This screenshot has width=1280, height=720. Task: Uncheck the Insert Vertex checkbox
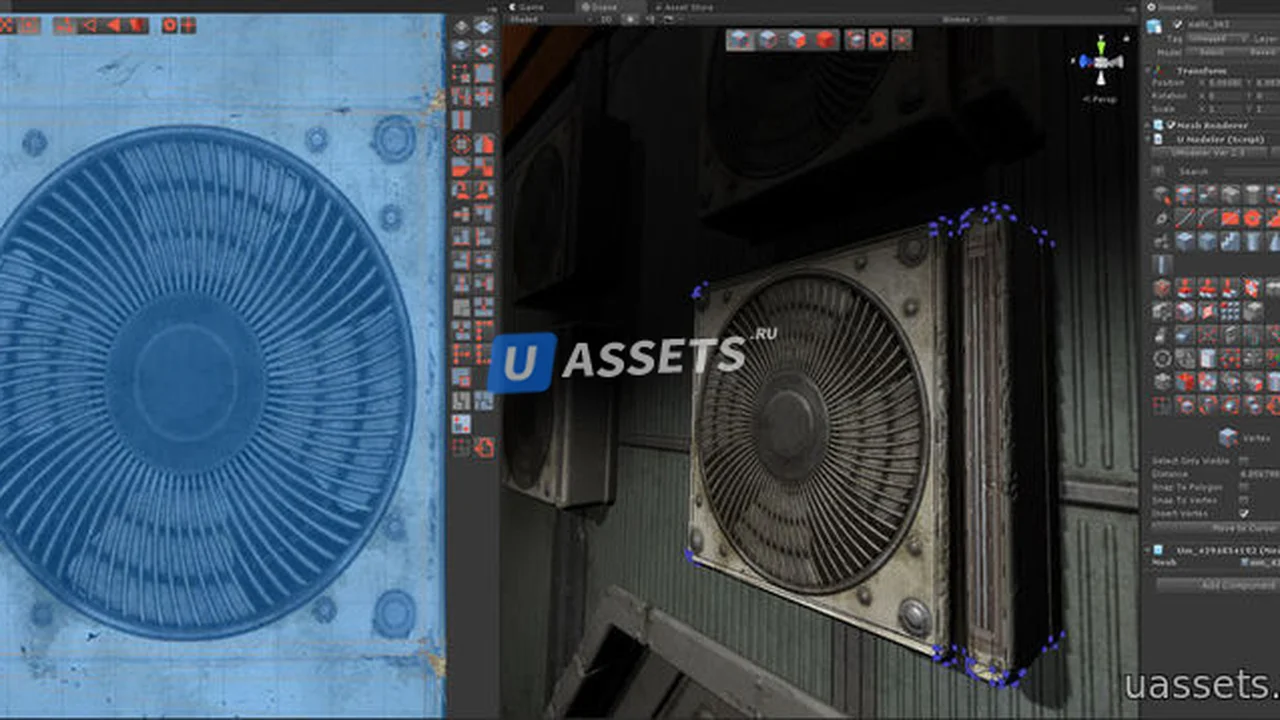(1244, 512)
